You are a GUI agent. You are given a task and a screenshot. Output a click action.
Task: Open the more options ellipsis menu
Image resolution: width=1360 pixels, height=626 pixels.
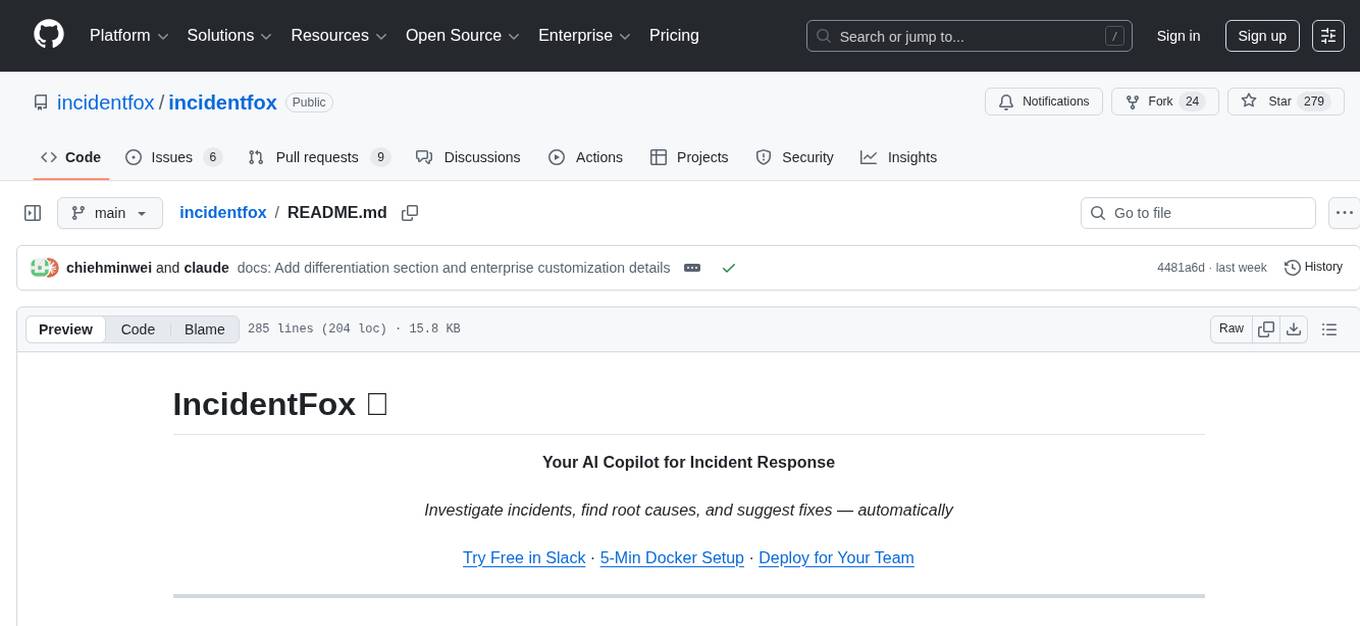(1344, 212)
